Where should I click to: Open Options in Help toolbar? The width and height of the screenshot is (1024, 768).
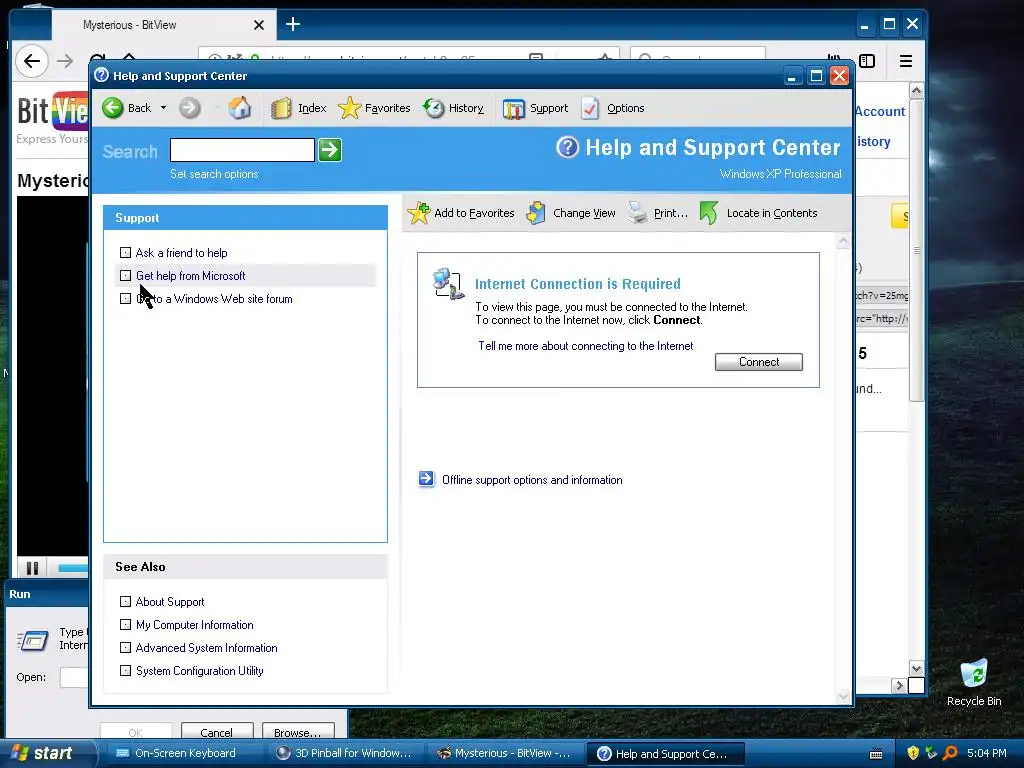(x=613, y=108)
